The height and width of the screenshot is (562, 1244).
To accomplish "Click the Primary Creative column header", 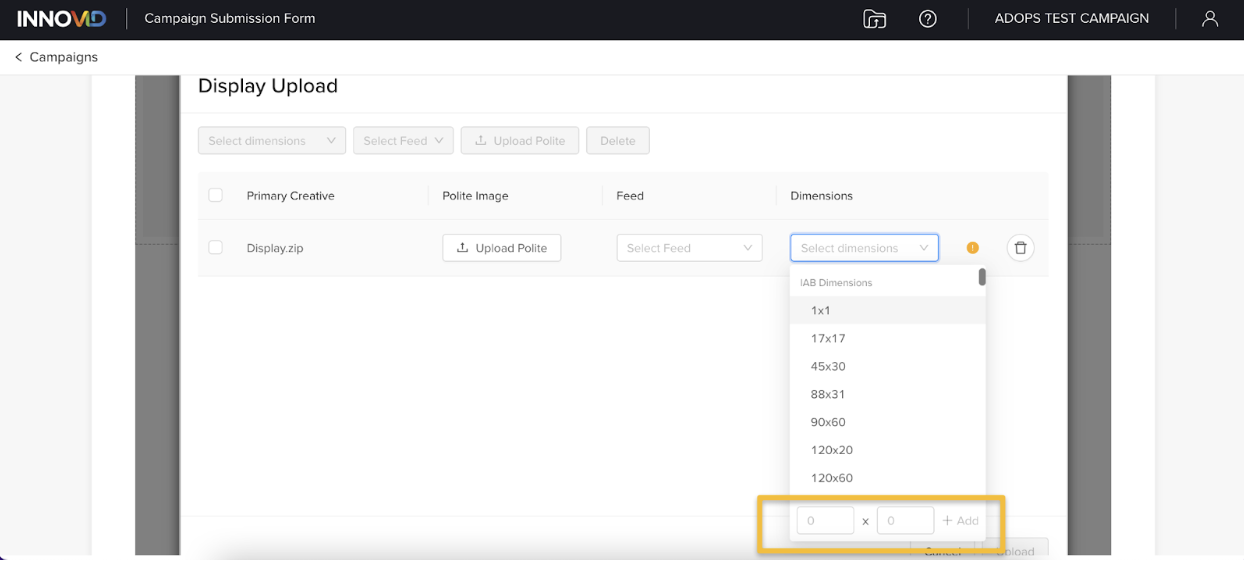I will point(290,196).
